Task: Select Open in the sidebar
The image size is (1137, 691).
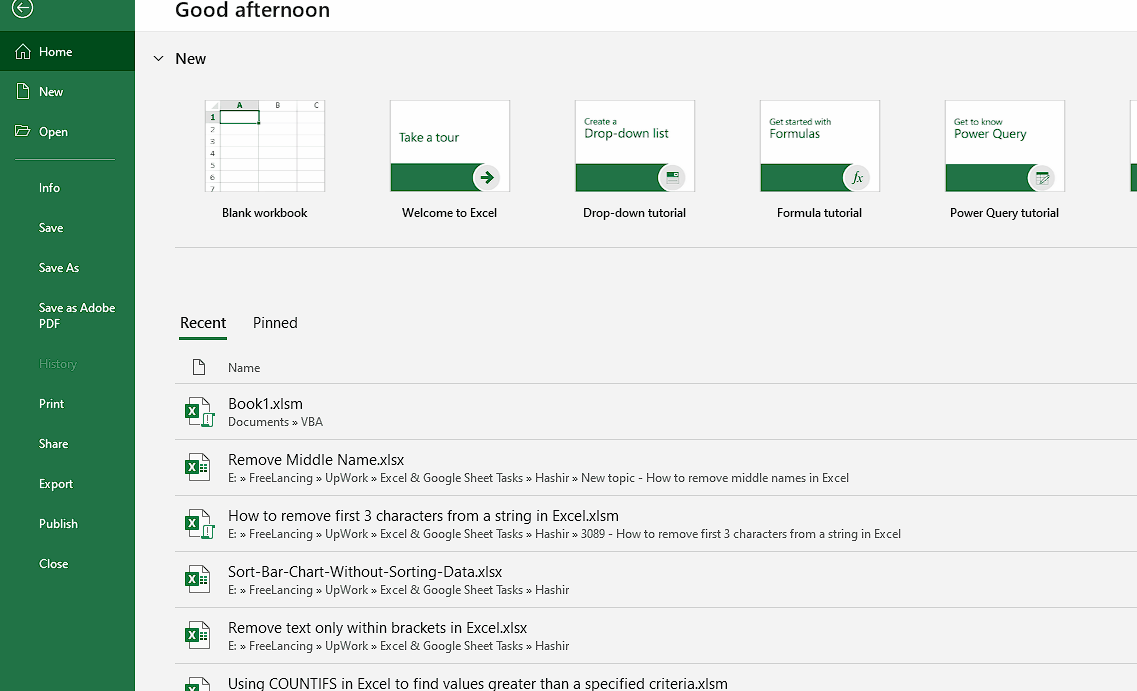Action: [67, 131]
